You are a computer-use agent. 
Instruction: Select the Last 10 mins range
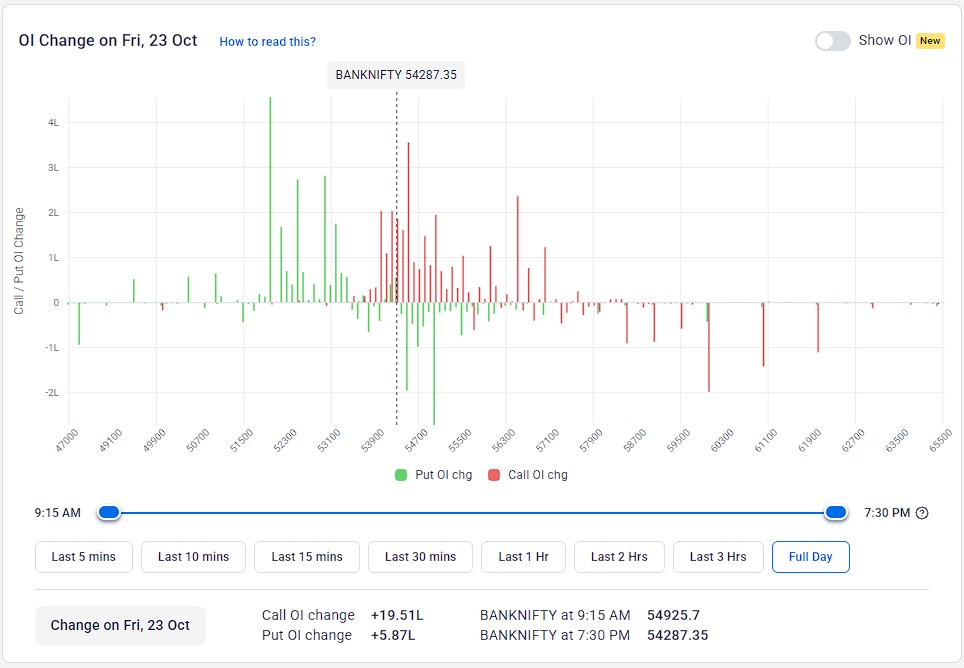point(193,557)
